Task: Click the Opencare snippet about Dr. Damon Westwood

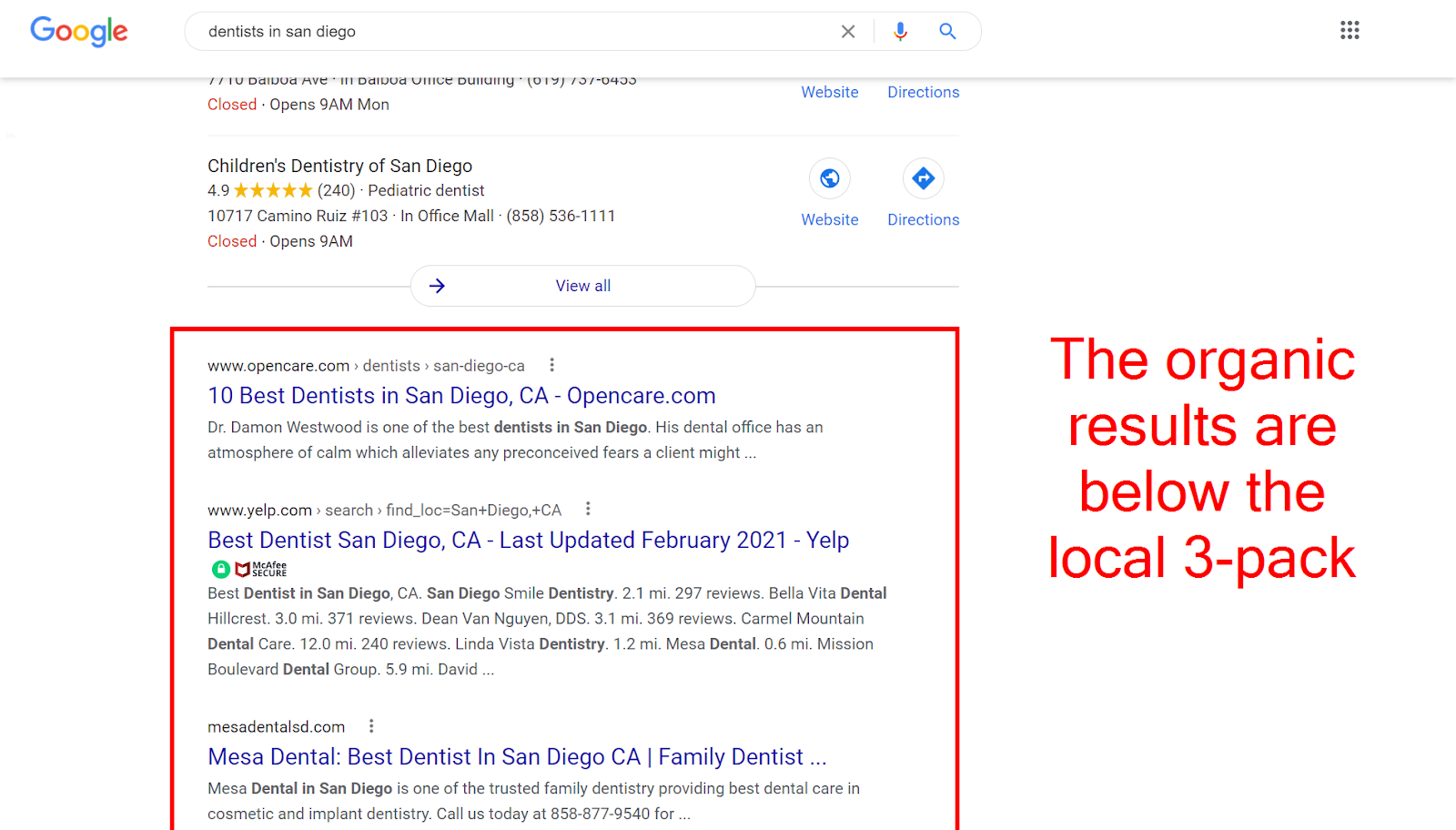Action: click(515, 440)
